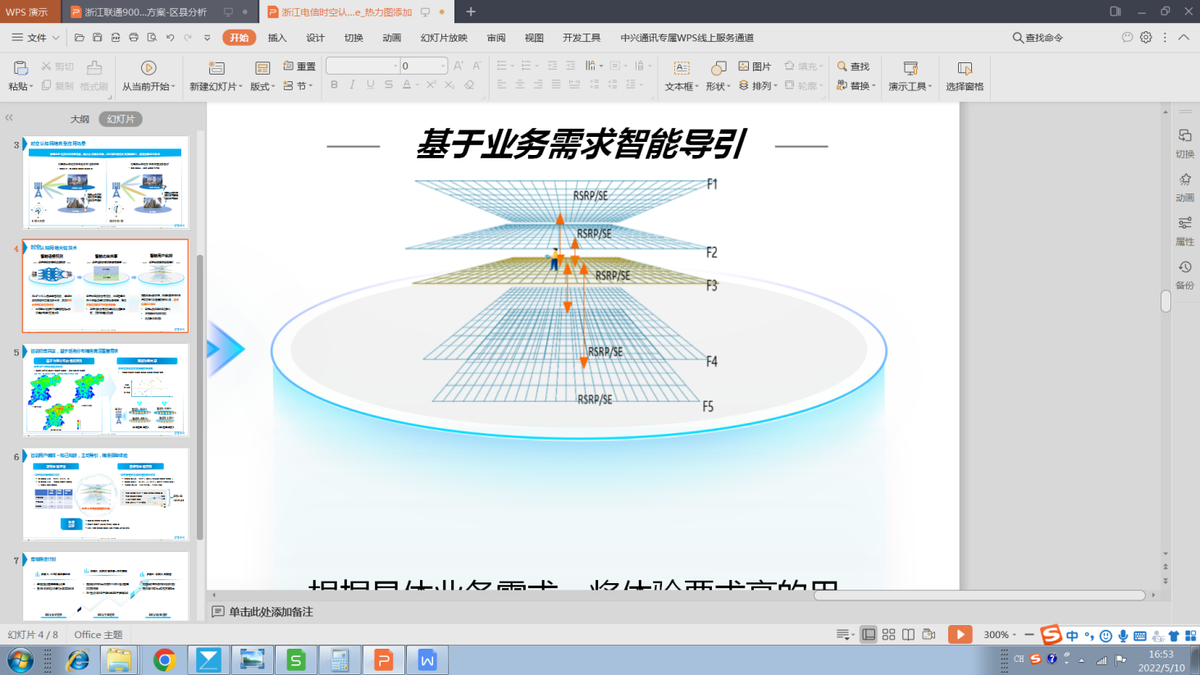Switch to slide sorter view in status bar

[888, 635]
